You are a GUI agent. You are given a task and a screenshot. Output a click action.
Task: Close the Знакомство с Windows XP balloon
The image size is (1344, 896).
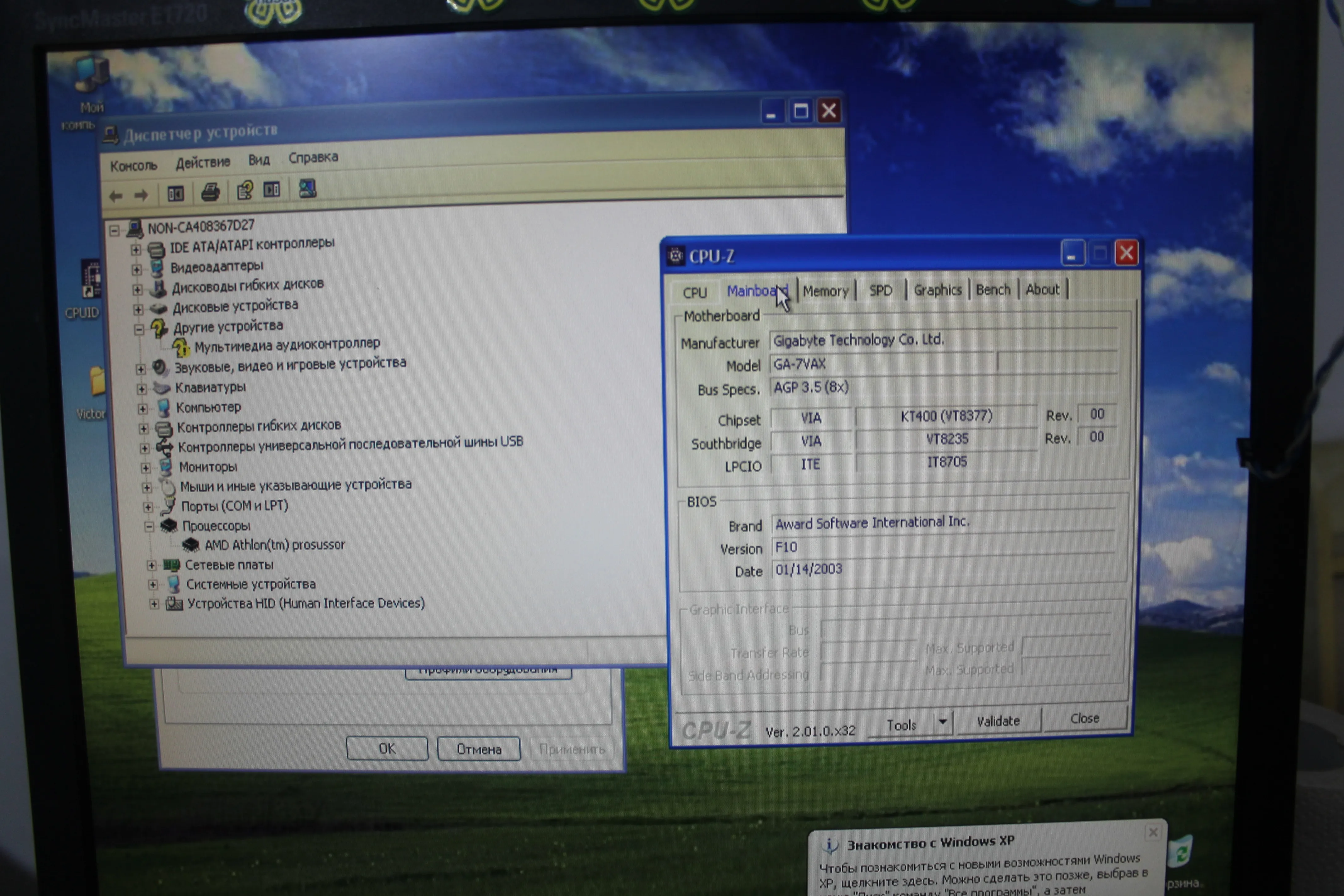click(1153, 832)
